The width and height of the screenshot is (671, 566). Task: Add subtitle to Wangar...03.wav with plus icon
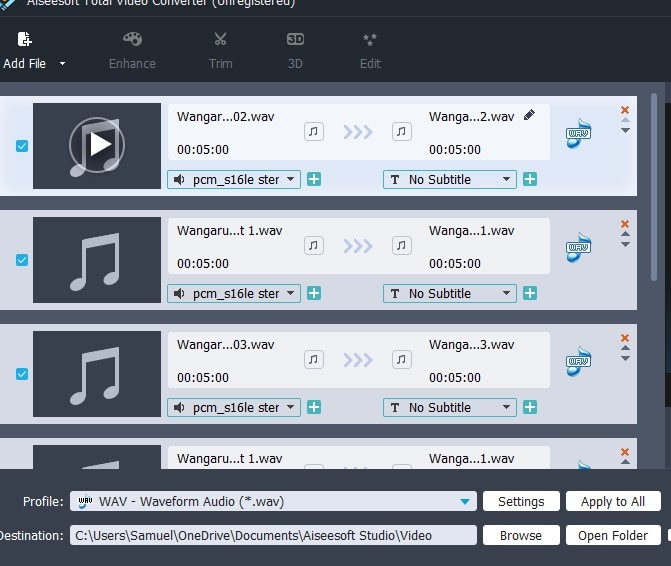click(x=530, y=407)
